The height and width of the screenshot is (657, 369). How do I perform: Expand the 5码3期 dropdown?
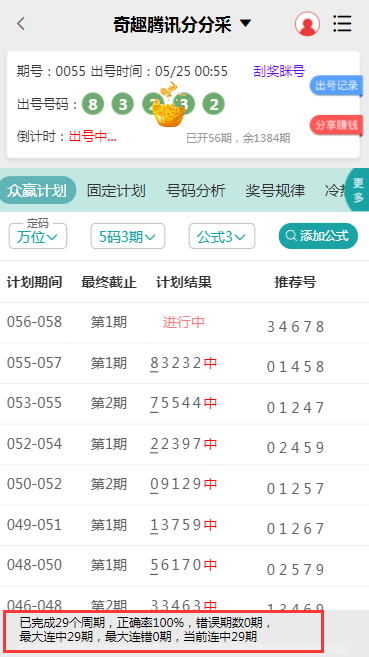click(128, 236)
